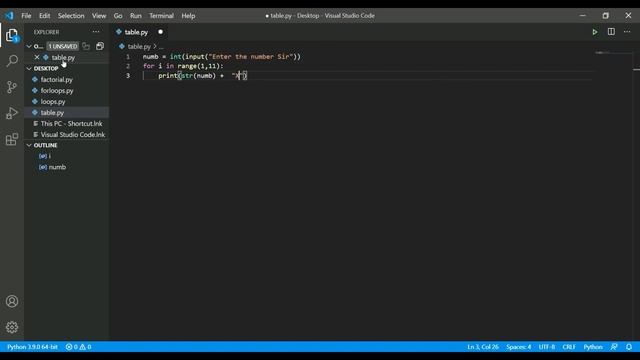Open loops.py in the file tree

53,102
